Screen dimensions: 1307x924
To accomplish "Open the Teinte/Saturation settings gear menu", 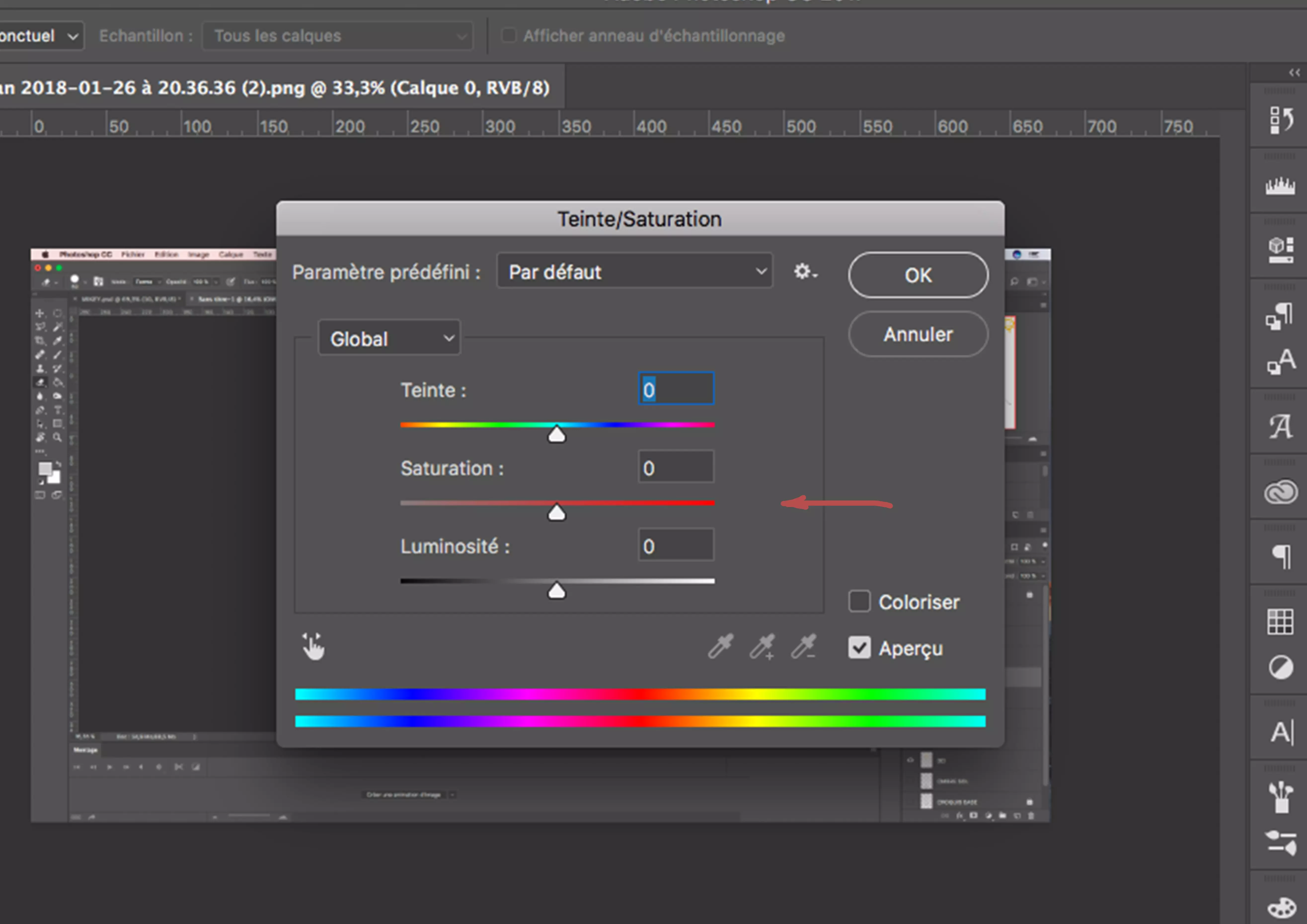I will click(x=804, y=271).
